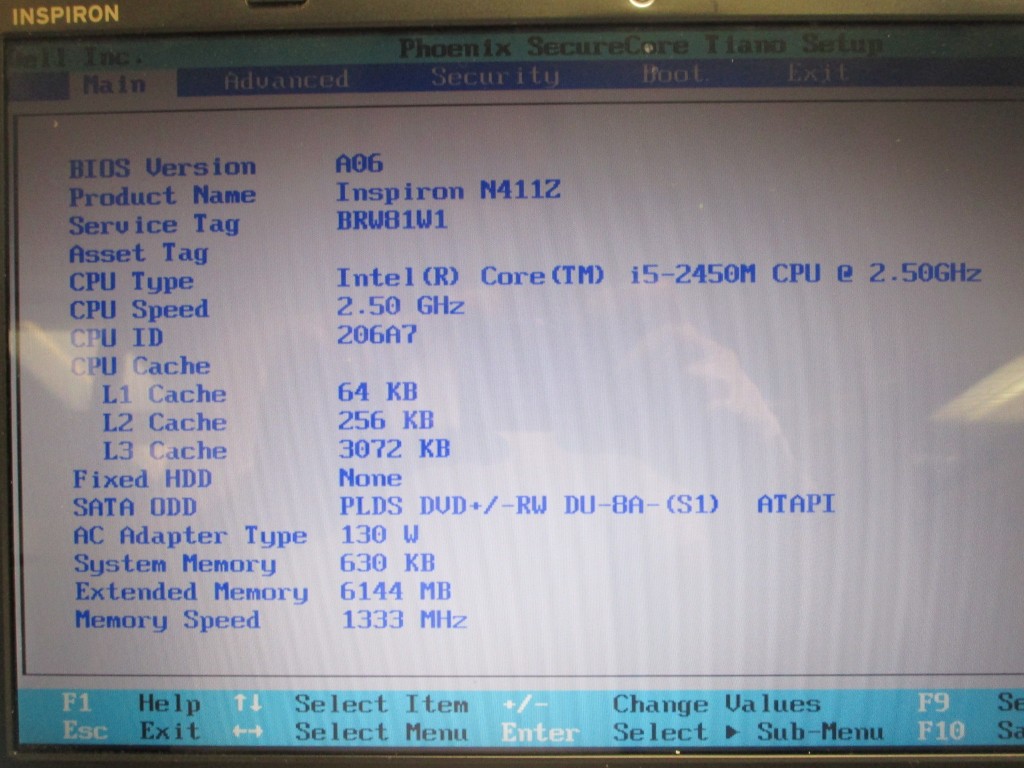
Task: Select the 64 KB cache value
Action: (377, 392)
